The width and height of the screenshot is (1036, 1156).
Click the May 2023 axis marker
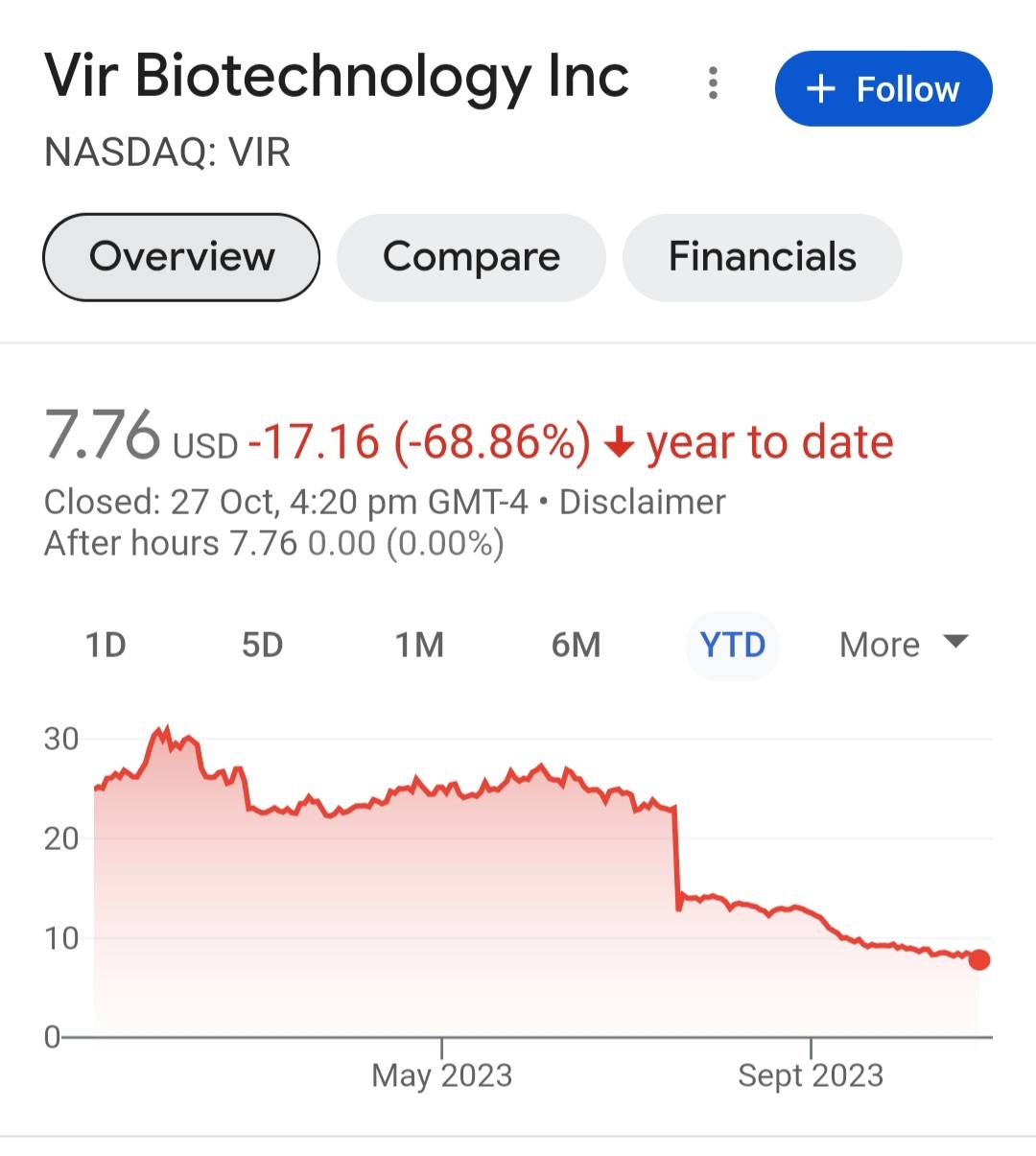coord(442,1074)
